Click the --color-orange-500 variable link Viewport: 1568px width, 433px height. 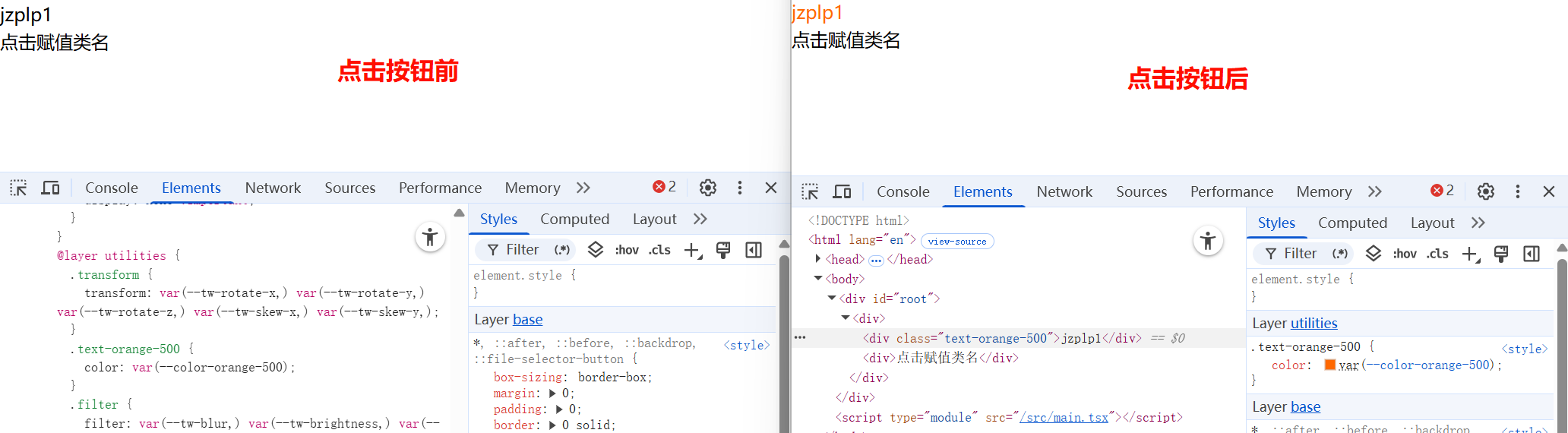tap(1429, 365)
